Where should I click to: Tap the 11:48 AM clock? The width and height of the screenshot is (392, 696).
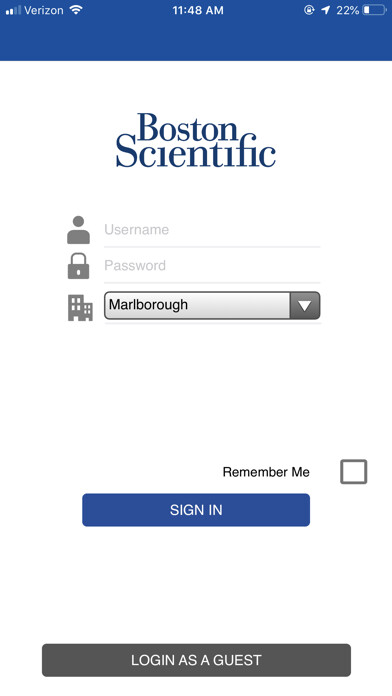[x=198, y=10]
